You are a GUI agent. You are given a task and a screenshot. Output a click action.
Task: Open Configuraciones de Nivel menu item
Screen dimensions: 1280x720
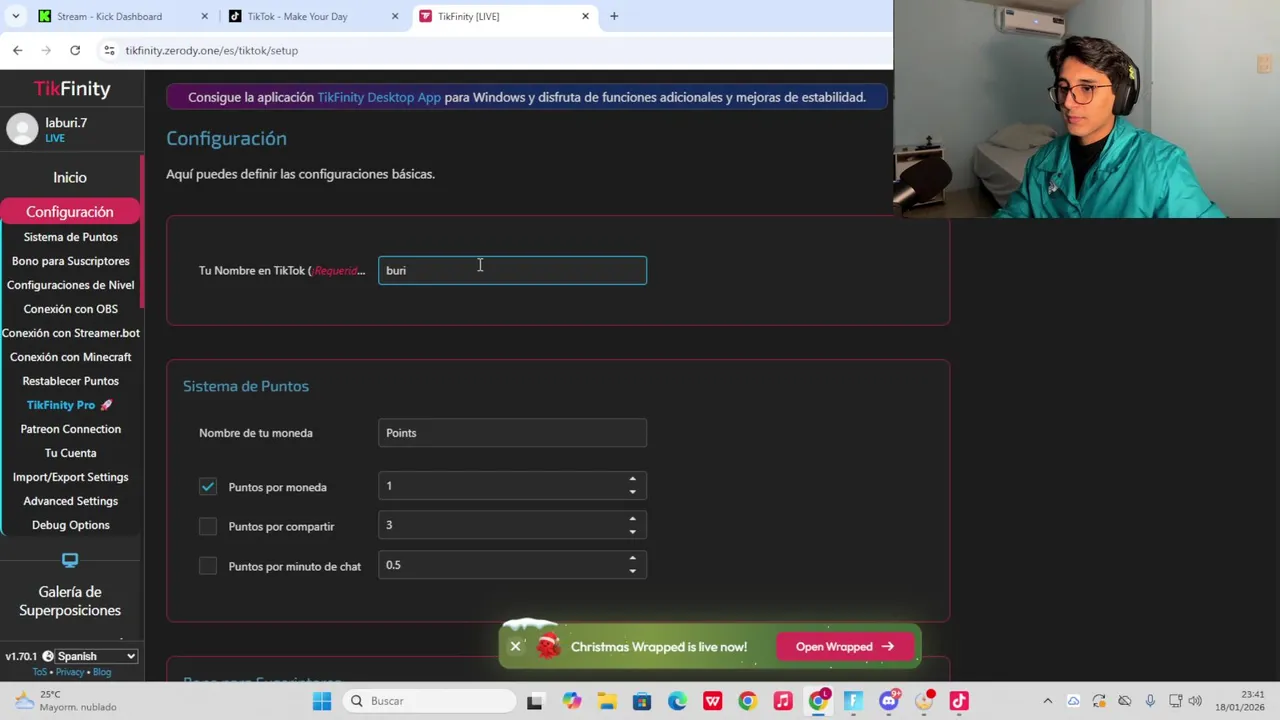click(70, 285)
